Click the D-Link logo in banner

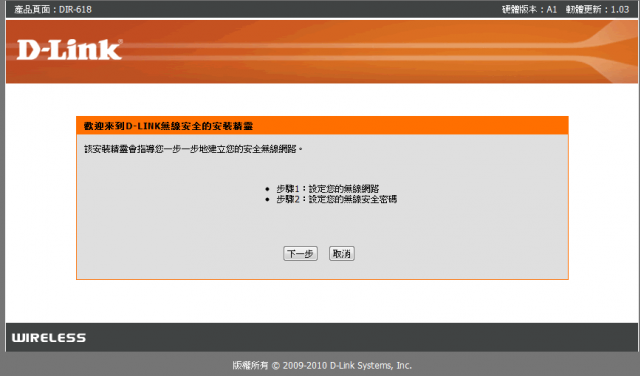(x=69, y=50)
